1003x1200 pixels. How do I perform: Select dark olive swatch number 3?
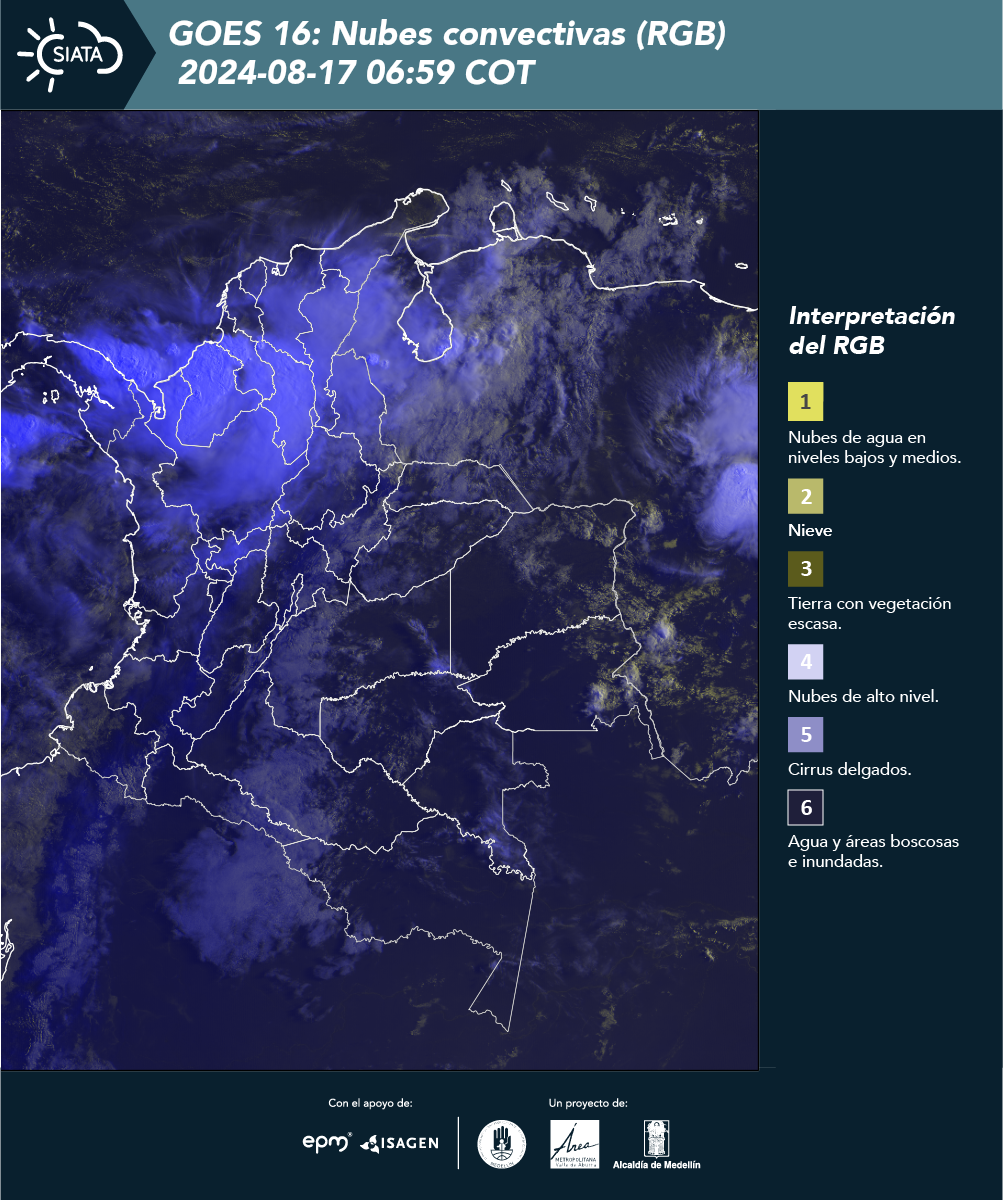point(805,569)
